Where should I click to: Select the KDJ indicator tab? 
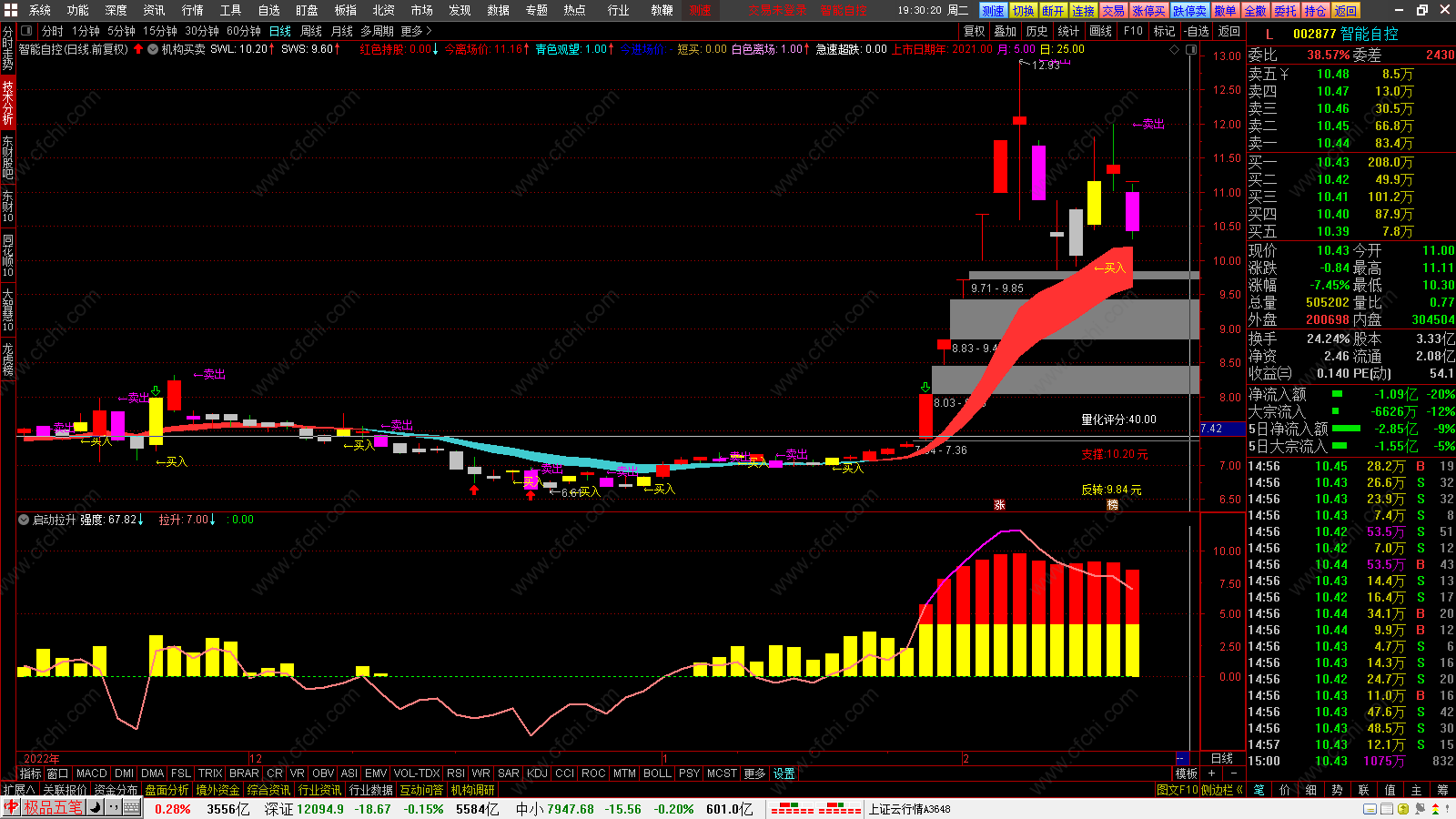538,773
